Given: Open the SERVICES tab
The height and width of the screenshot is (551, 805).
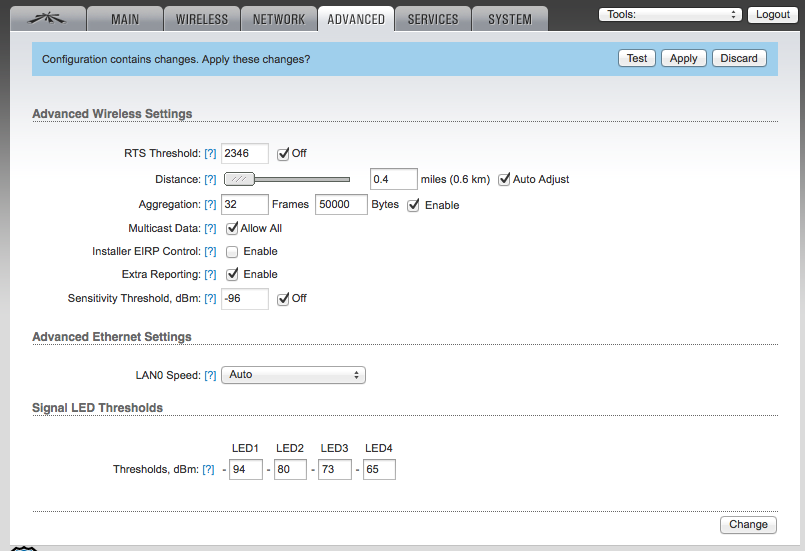Looking at the screenshot, I should [x=433, y=19].
